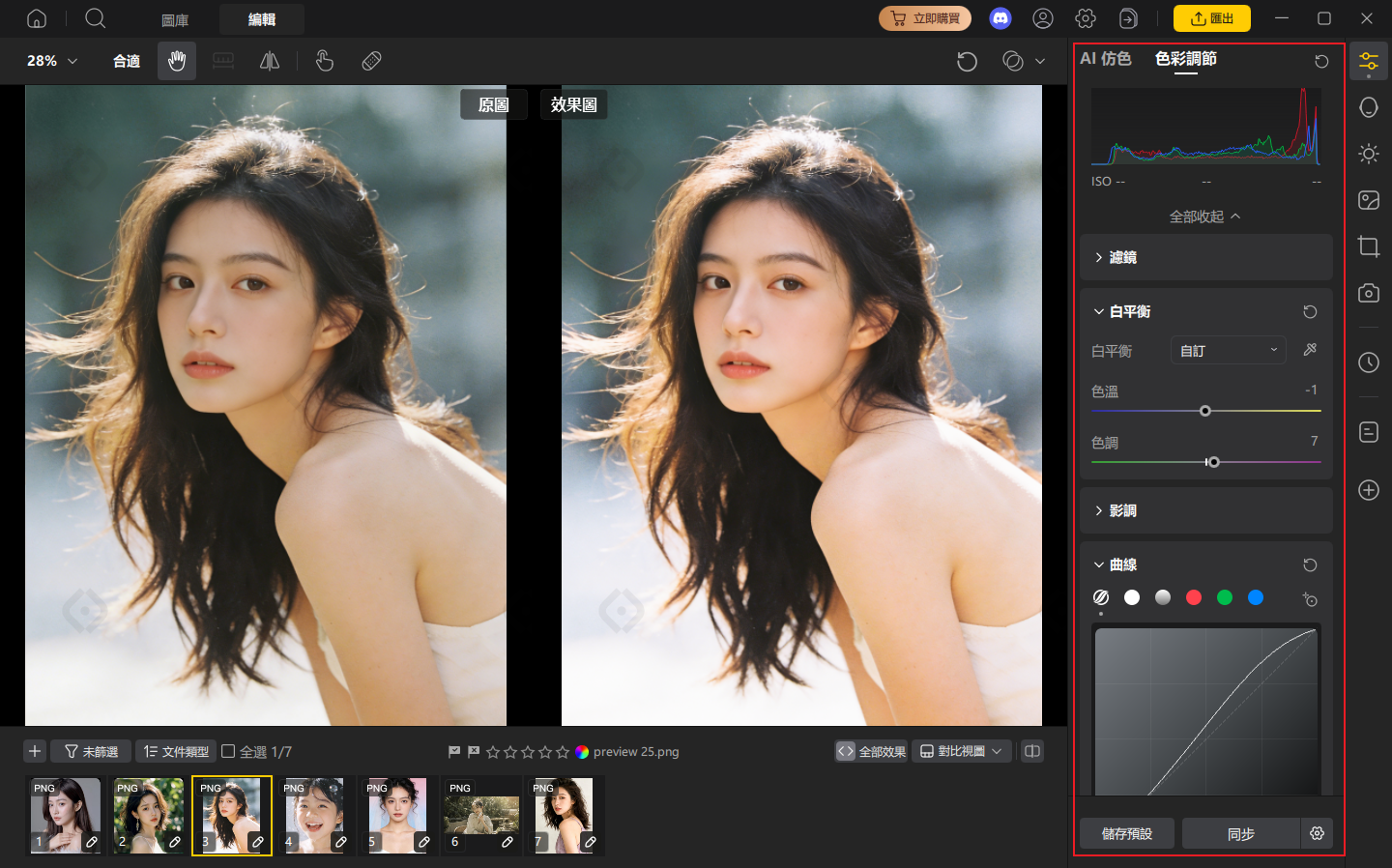
Task: Click the ruler straighten tool
Action: coord(223,61)
